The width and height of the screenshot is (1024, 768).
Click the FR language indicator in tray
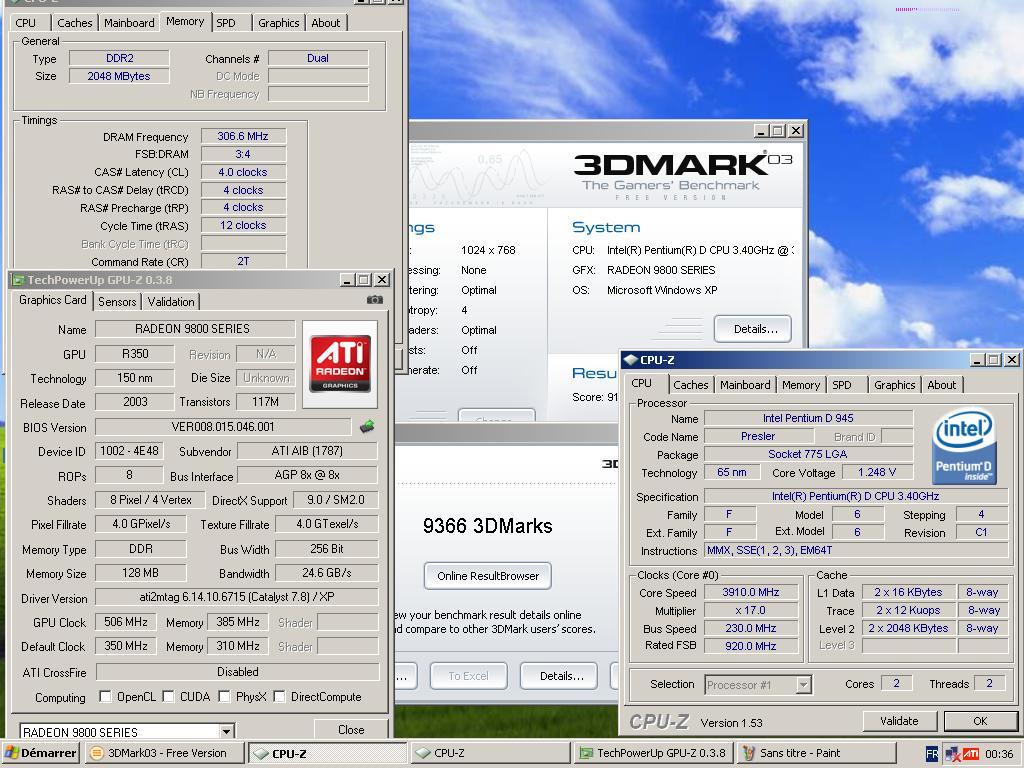tap(933, 754)
